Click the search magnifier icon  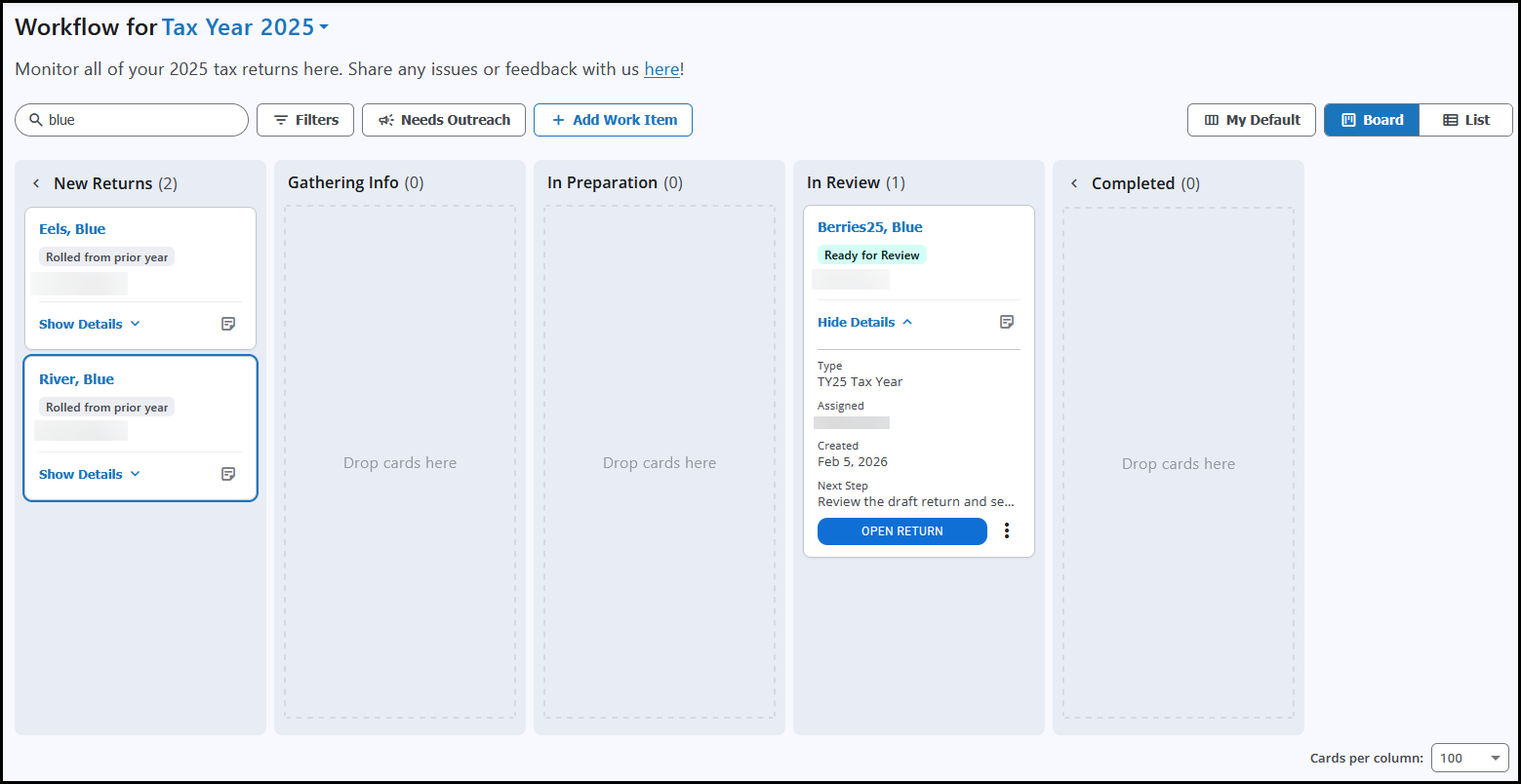(36, 120)
